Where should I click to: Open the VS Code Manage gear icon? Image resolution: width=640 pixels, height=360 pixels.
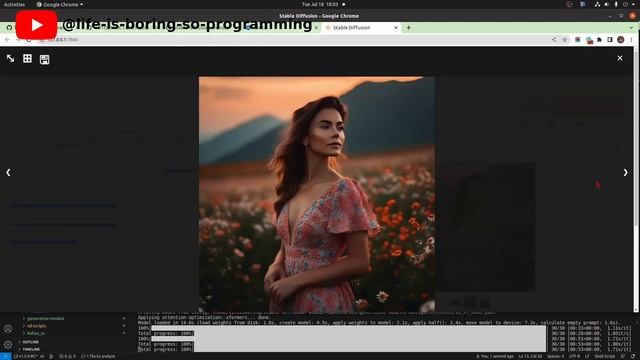coord(8,344)
